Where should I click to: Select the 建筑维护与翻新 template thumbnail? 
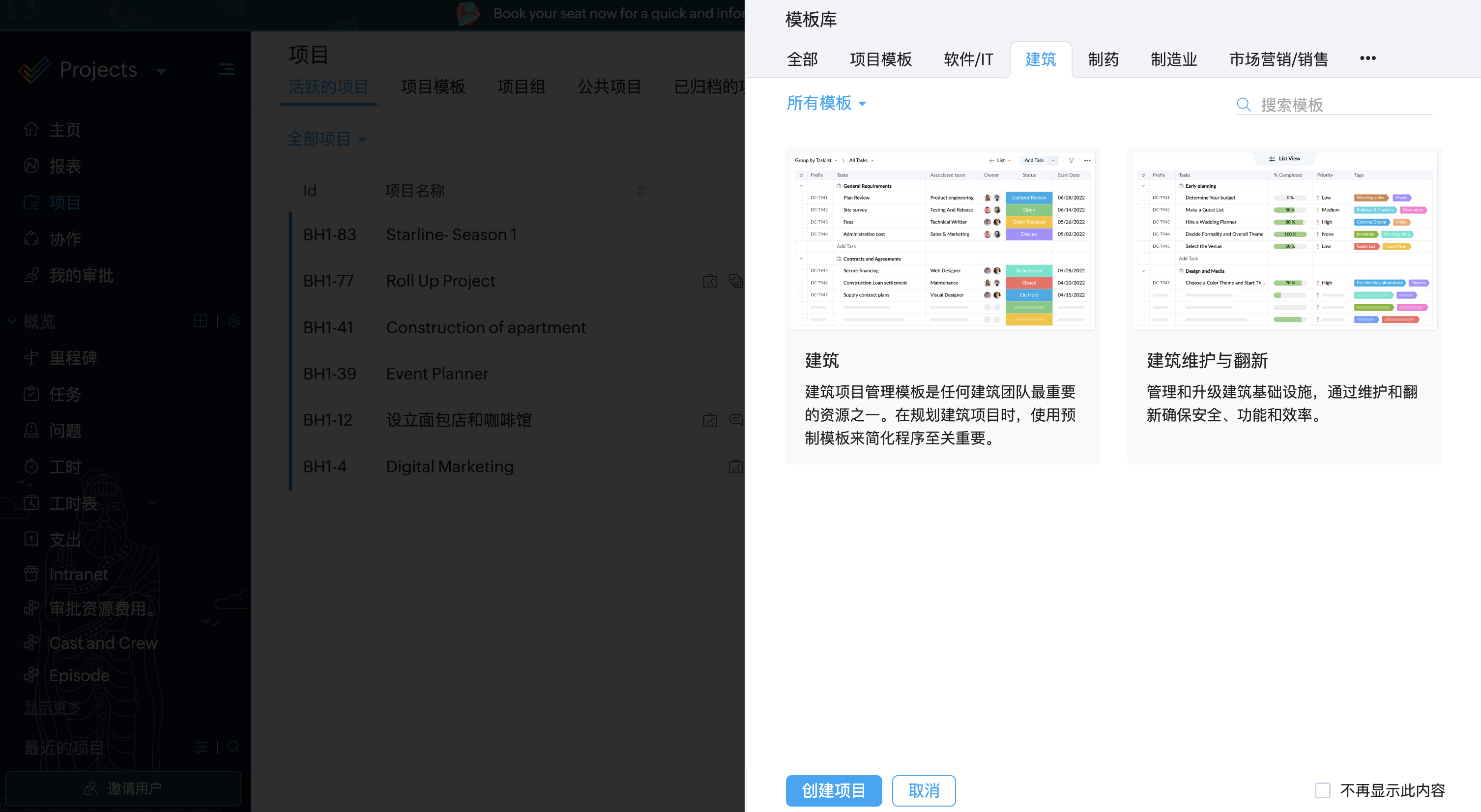click(1284, 241)
